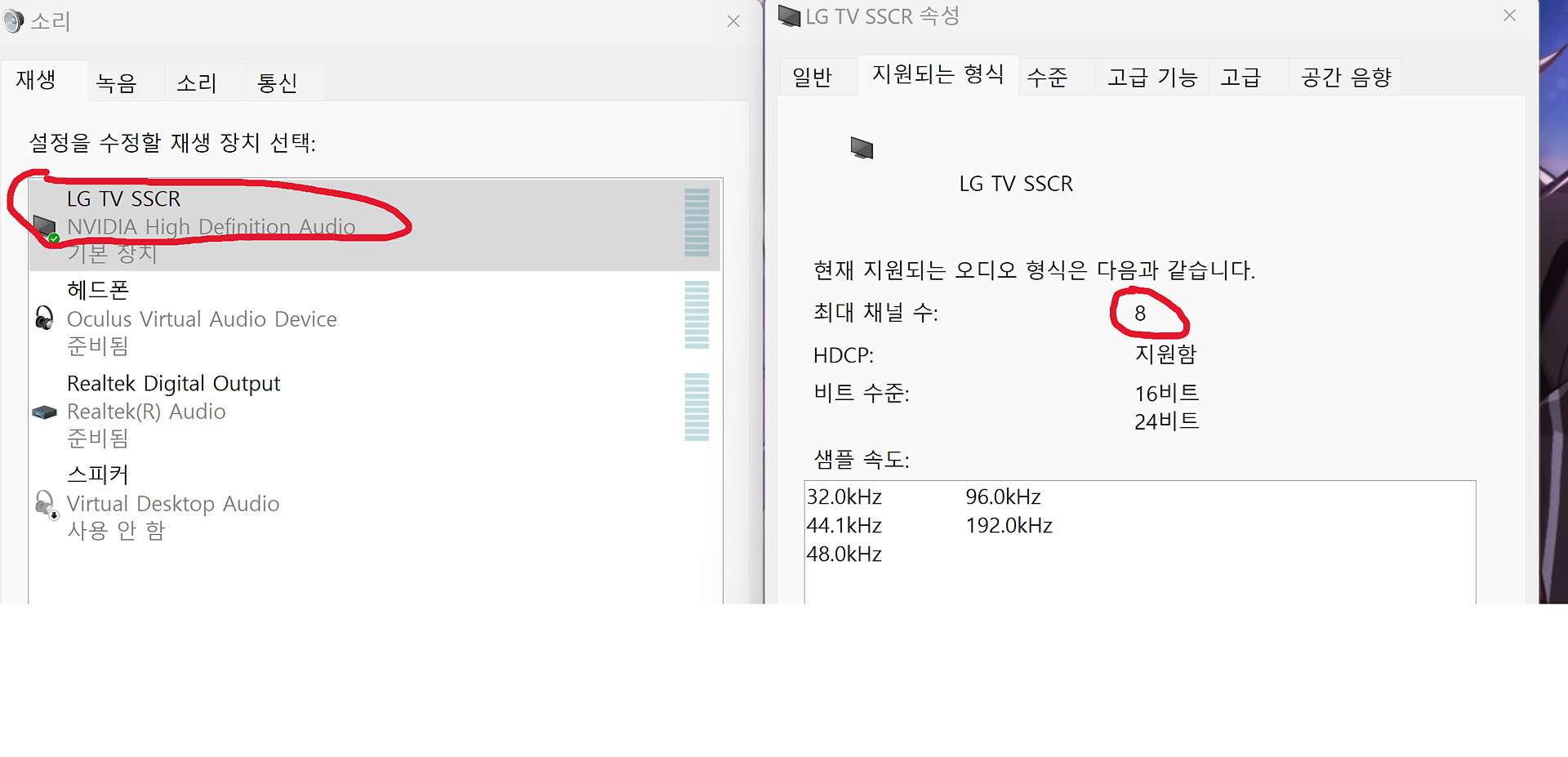Click the monitor icon in properties title bar
The width and height of the screenshot is (1568, 757).
pyautogui.click(x=789, y=16)
